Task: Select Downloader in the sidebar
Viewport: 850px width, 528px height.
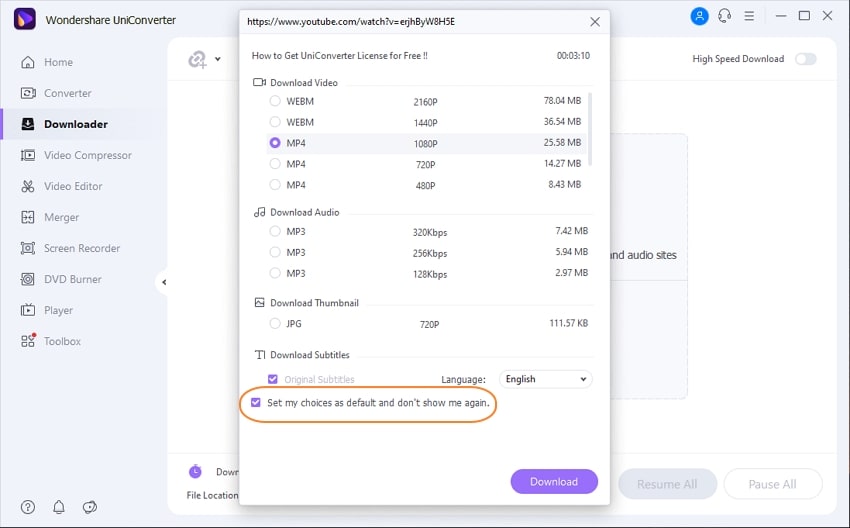Action: [76, 124]
